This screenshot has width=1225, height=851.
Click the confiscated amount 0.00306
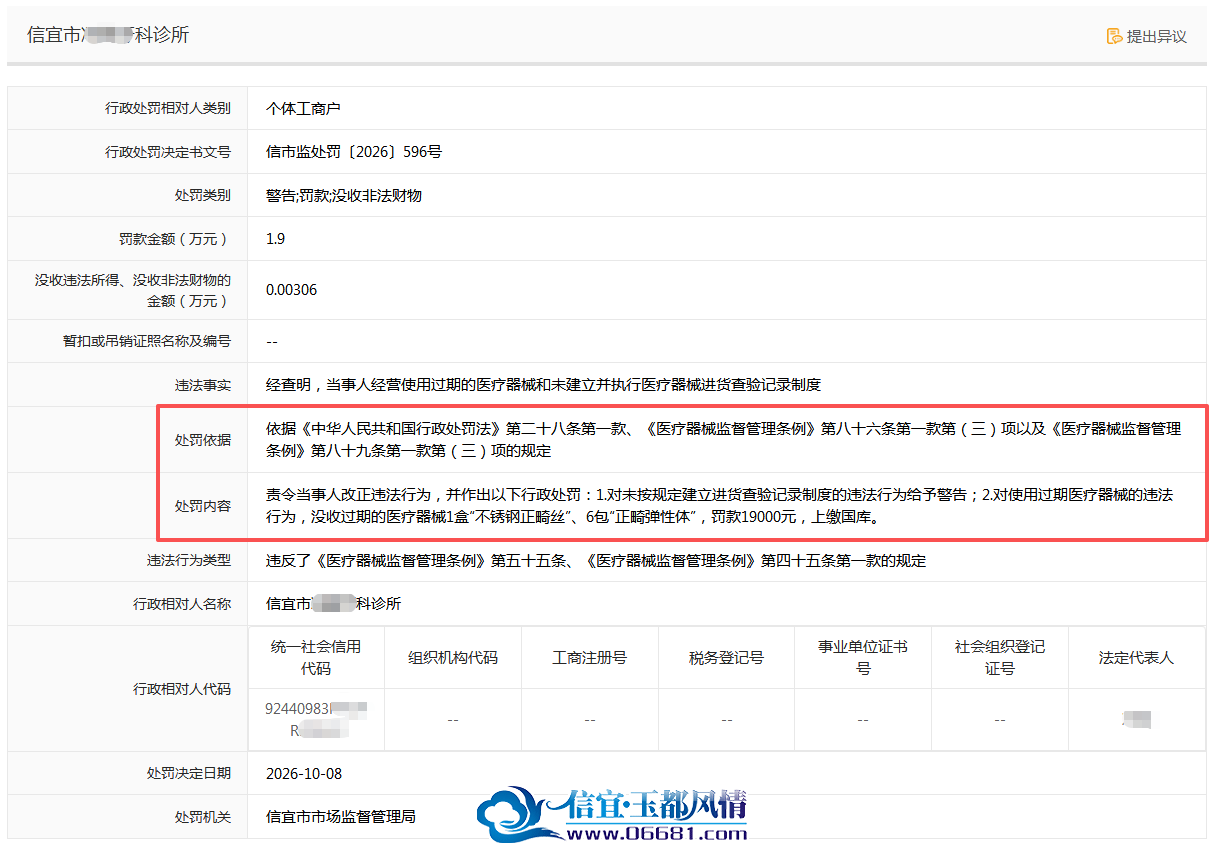point(292,290)
